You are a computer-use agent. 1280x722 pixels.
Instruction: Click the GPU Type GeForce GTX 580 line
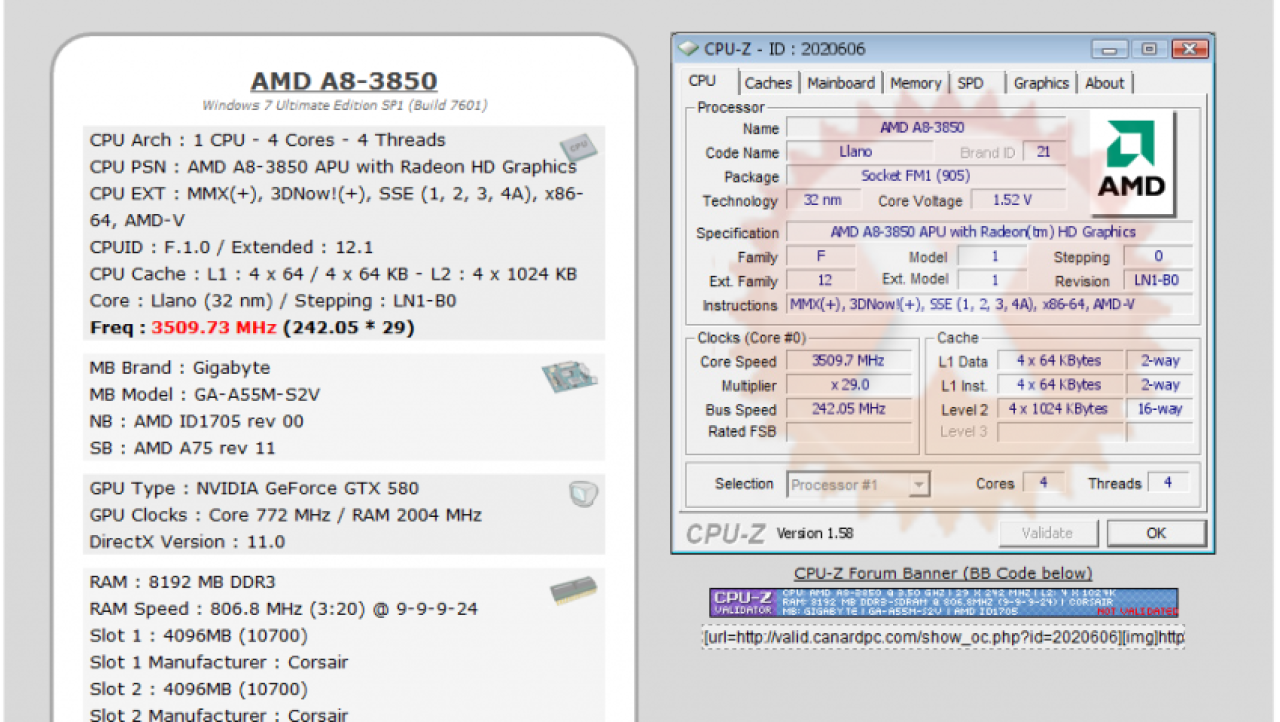point(254,488)
